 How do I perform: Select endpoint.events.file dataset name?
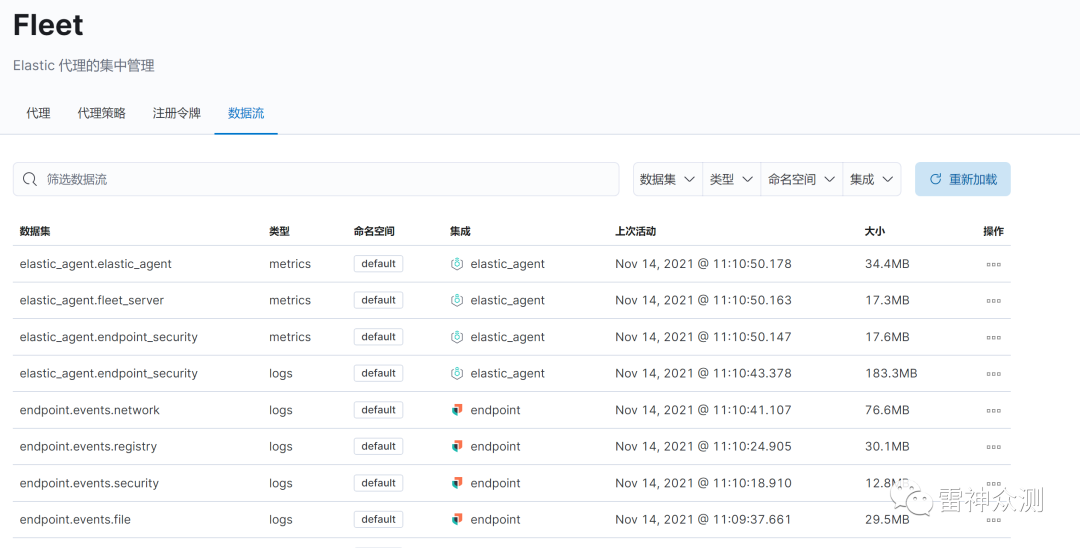tap(75, 519)
